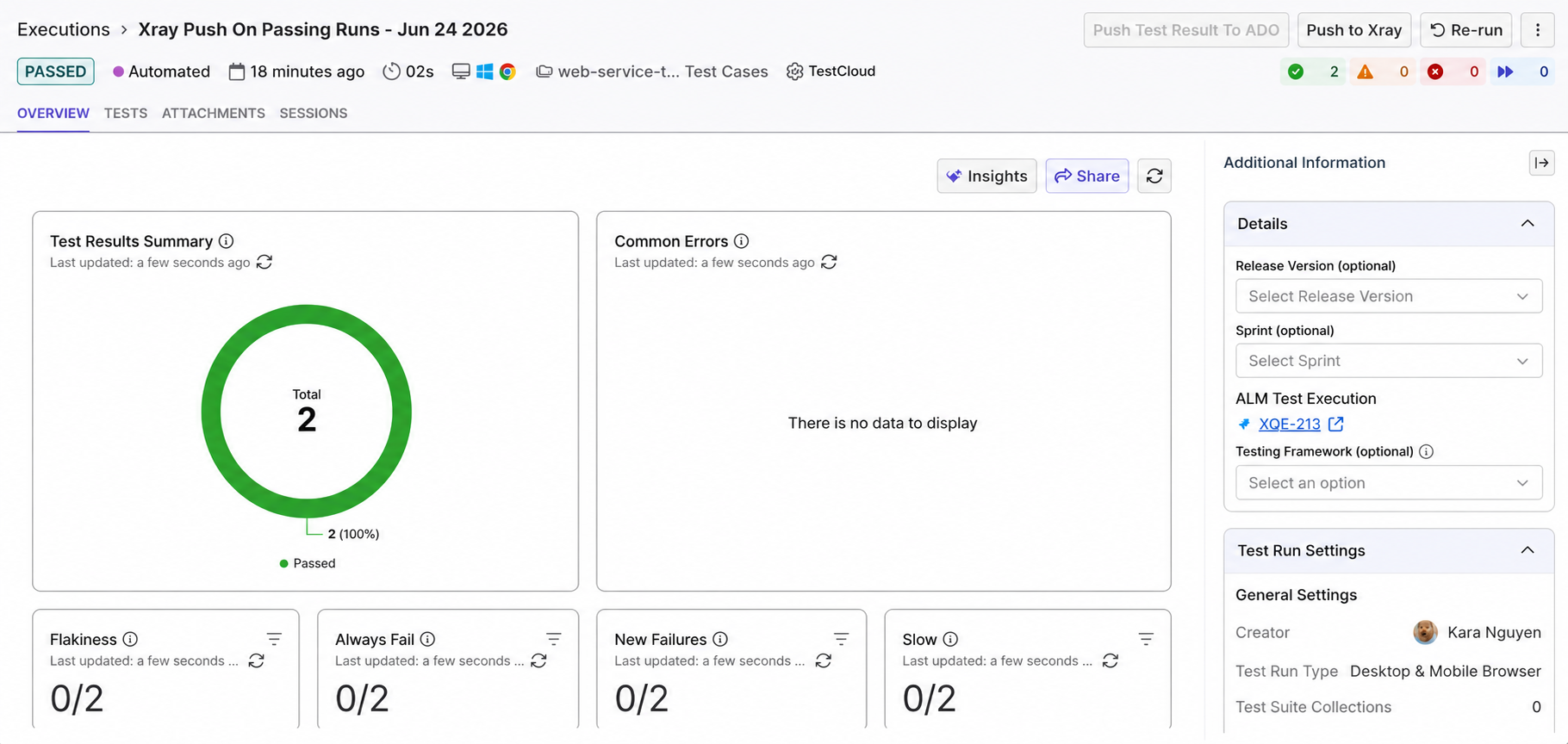
Task: Switch to the TESTS tab
Action: 126,113
